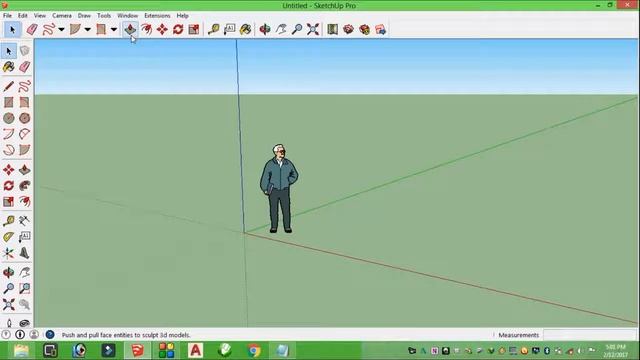Select Make Component in Large Tool Set
Screen dimensions: 640x360
click(24, 51)
